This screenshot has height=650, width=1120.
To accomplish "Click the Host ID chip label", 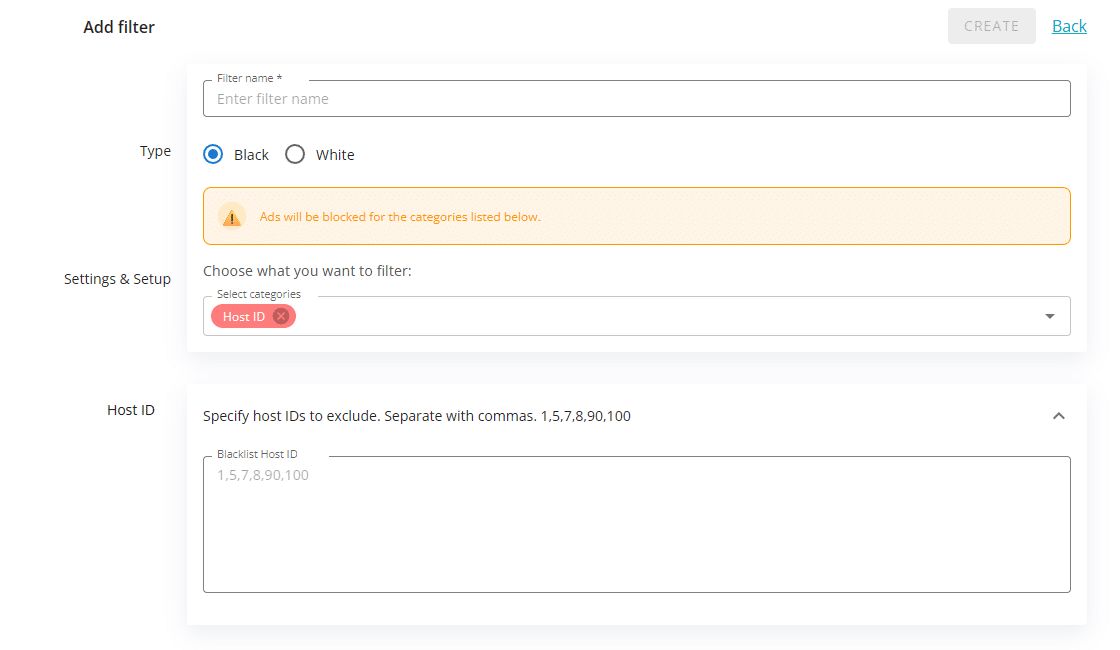I will [244, 316].
